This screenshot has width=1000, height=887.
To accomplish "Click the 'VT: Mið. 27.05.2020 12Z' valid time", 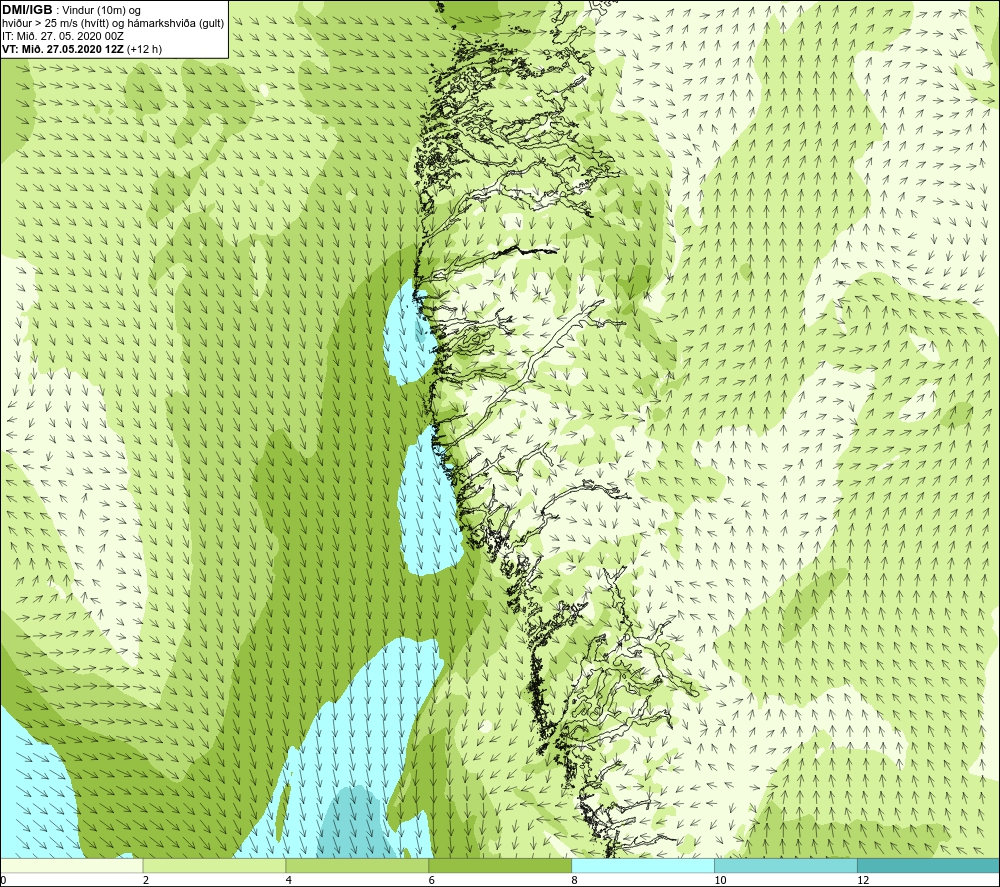I will pos(63,49).
